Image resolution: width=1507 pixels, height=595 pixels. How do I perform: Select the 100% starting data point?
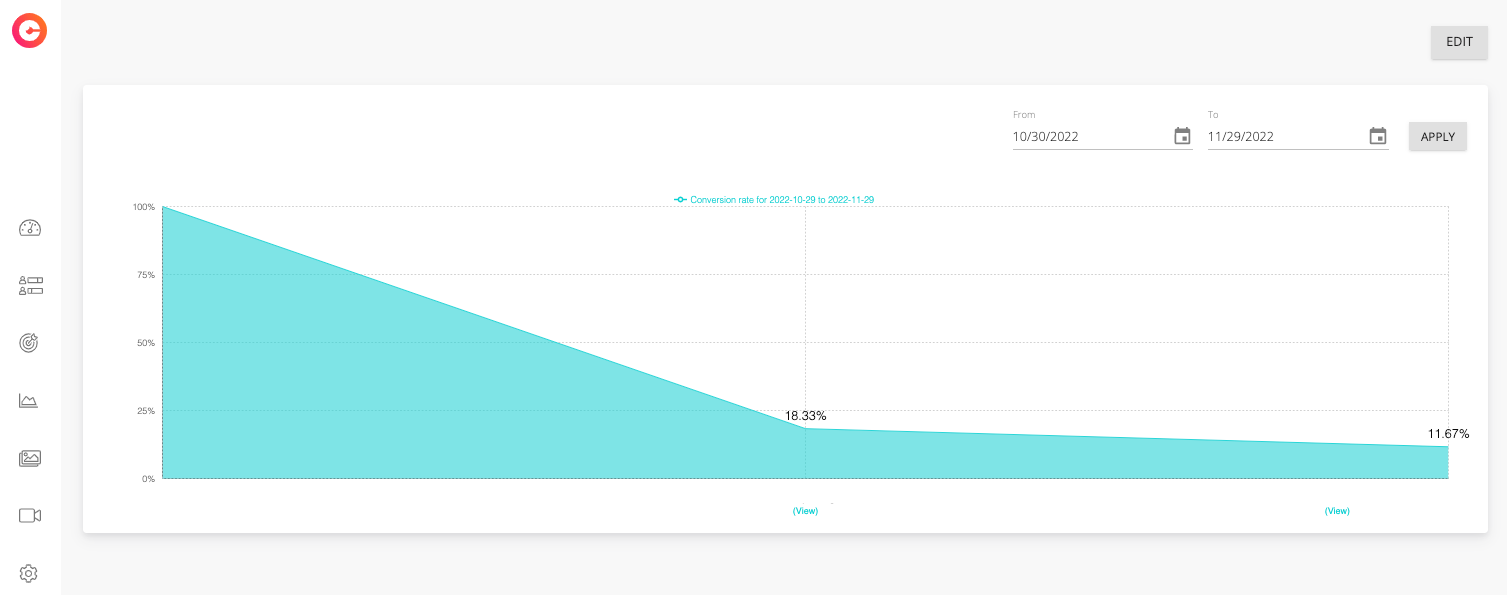[x=162, y=207]
